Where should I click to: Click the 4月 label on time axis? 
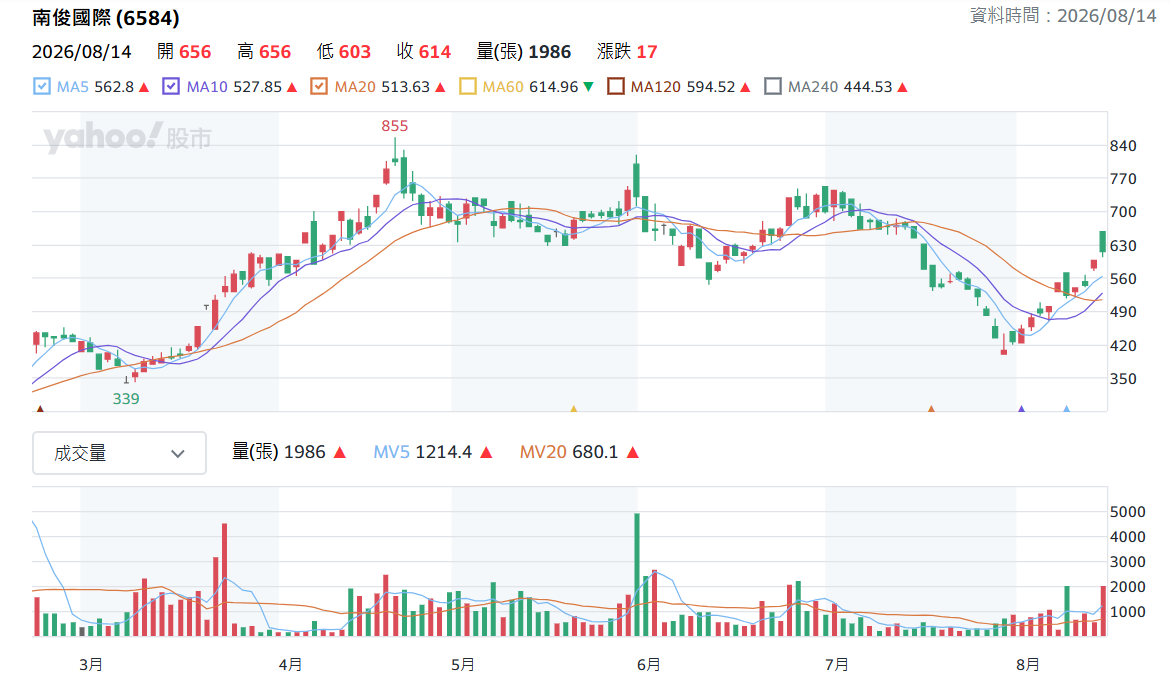tap(290, 664)
